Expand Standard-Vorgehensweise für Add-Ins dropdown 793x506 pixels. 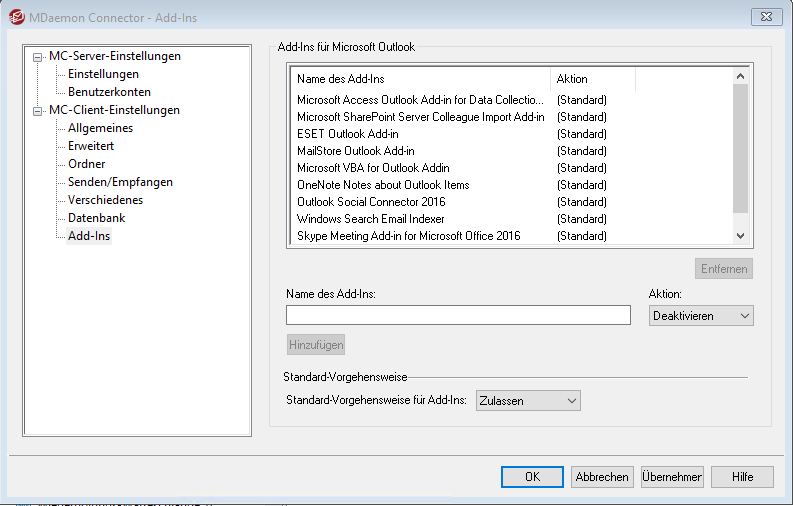[528, 401]
